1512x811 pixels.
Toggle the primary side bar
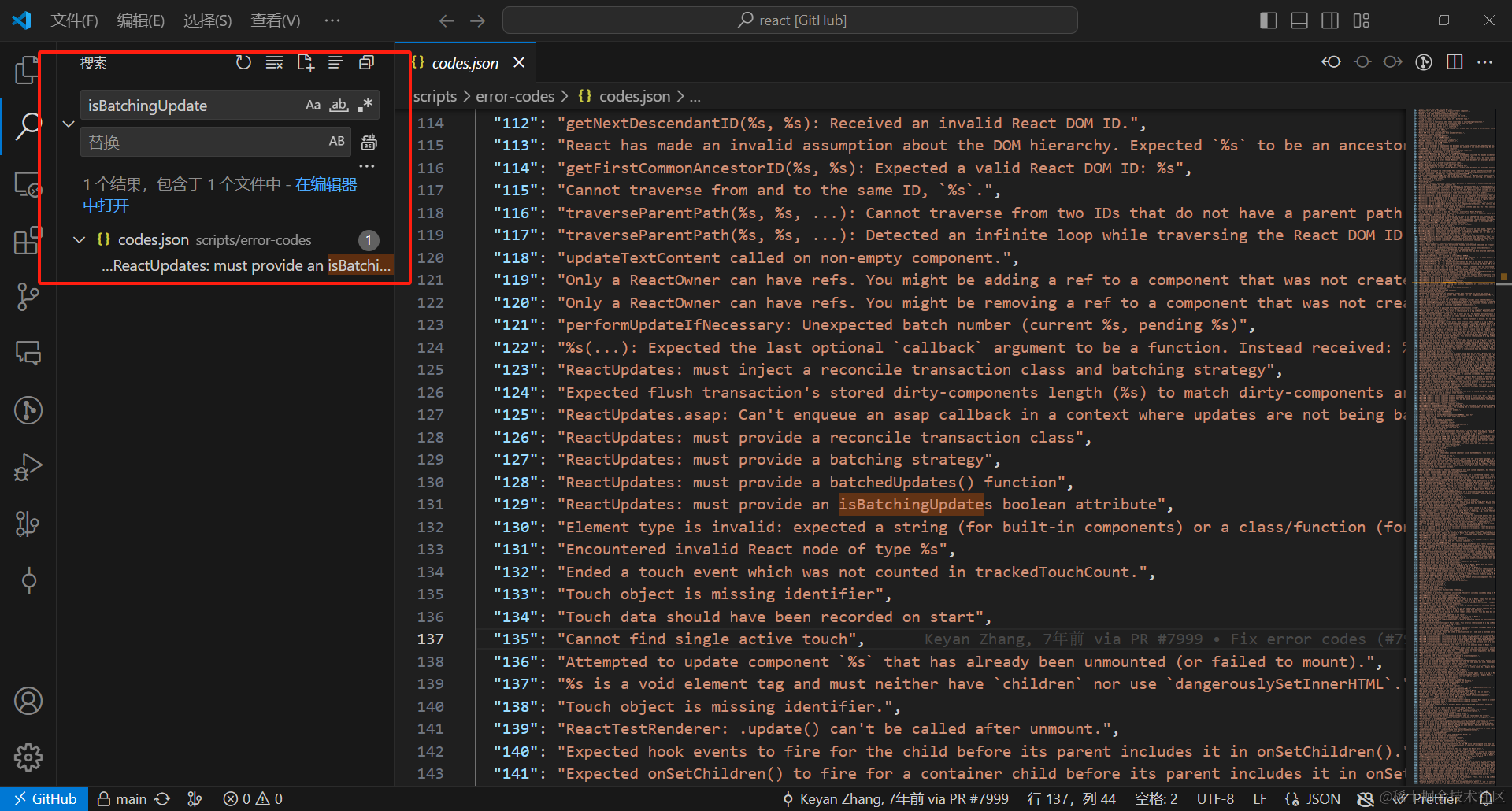(x=1268, y=20)
